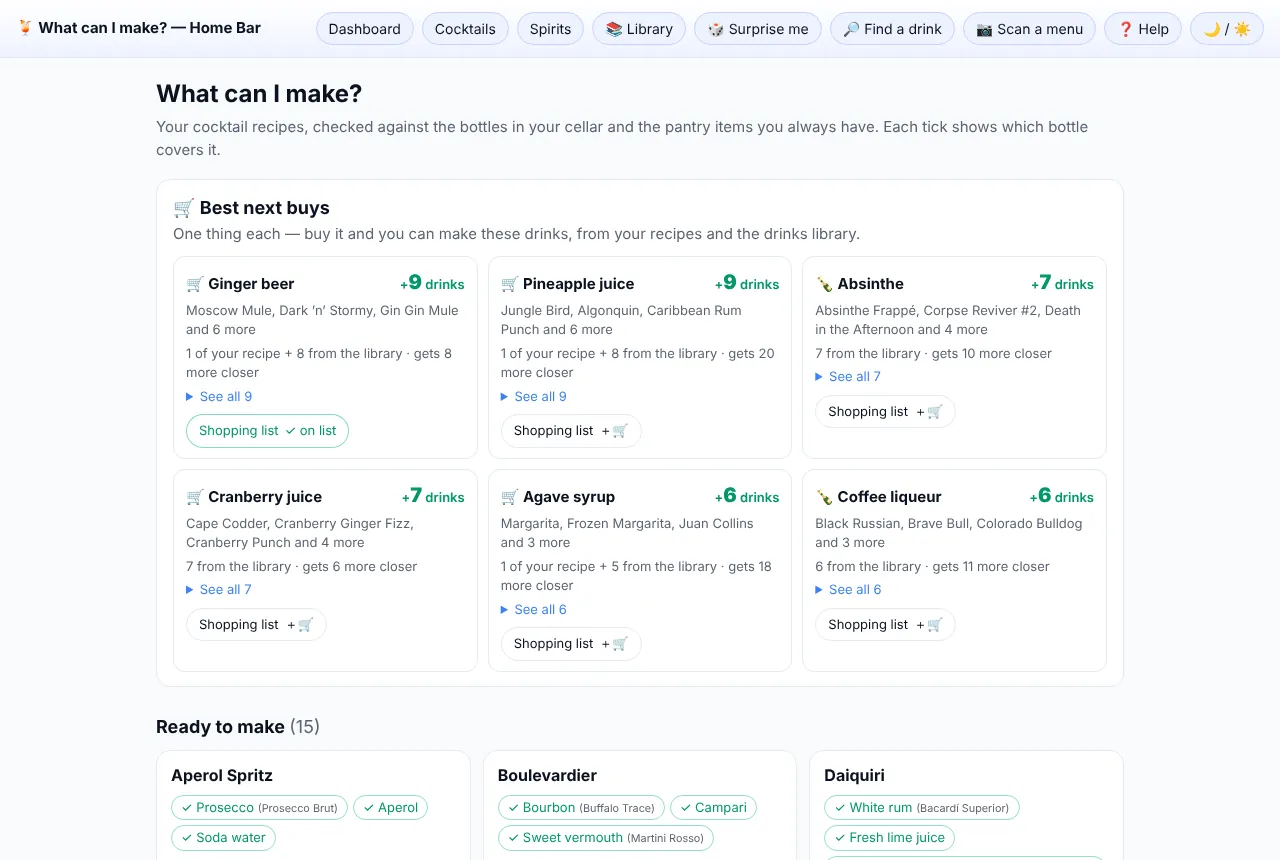The width and height of the screenshot is (1280, 860).
Task: Click the White rum Bacardi Superior chip
Action: tap(922, 808)
